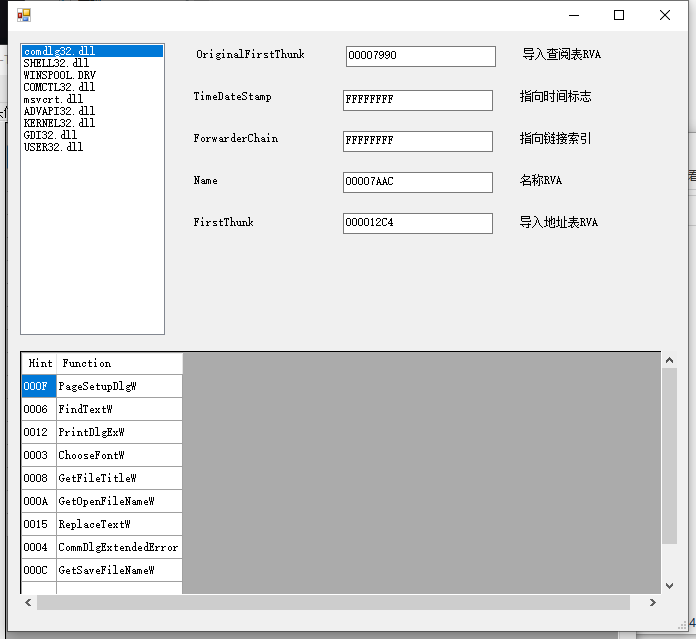Click the application icon in title bar

pyautogui.click(x=24, y=16)
